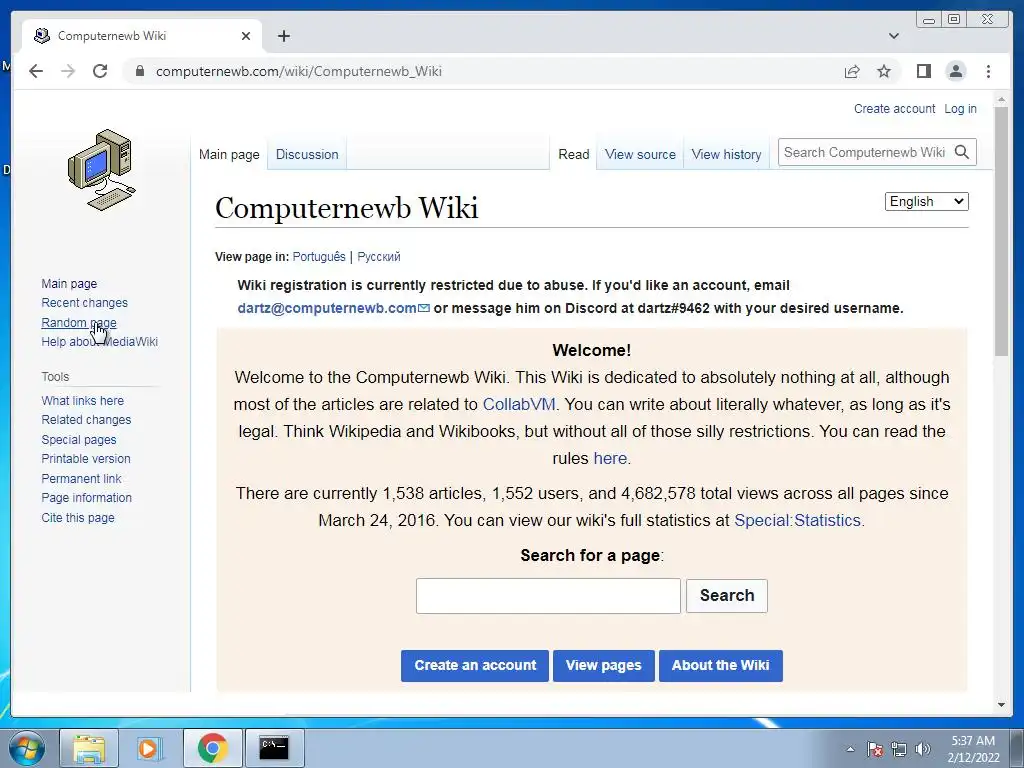The width and height of the screenshot is (1024, 768).
Task: Click the View pages button
Action: pos(603,665)
